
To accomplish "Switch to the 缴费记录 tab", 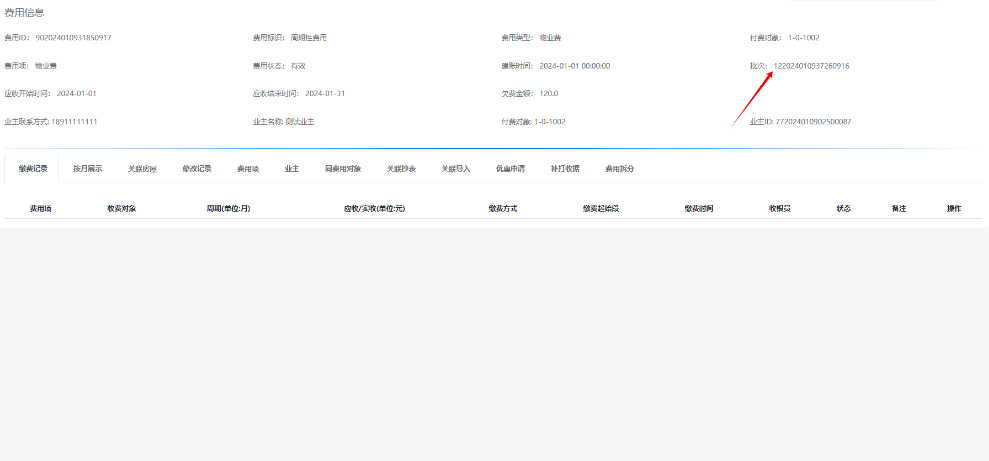I will 32,169.
